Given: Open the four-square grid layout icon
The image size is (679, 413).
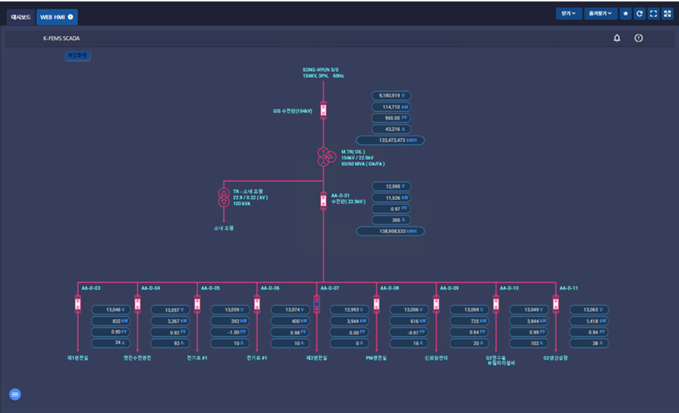Looking at the screenshot, I should 667,14.
